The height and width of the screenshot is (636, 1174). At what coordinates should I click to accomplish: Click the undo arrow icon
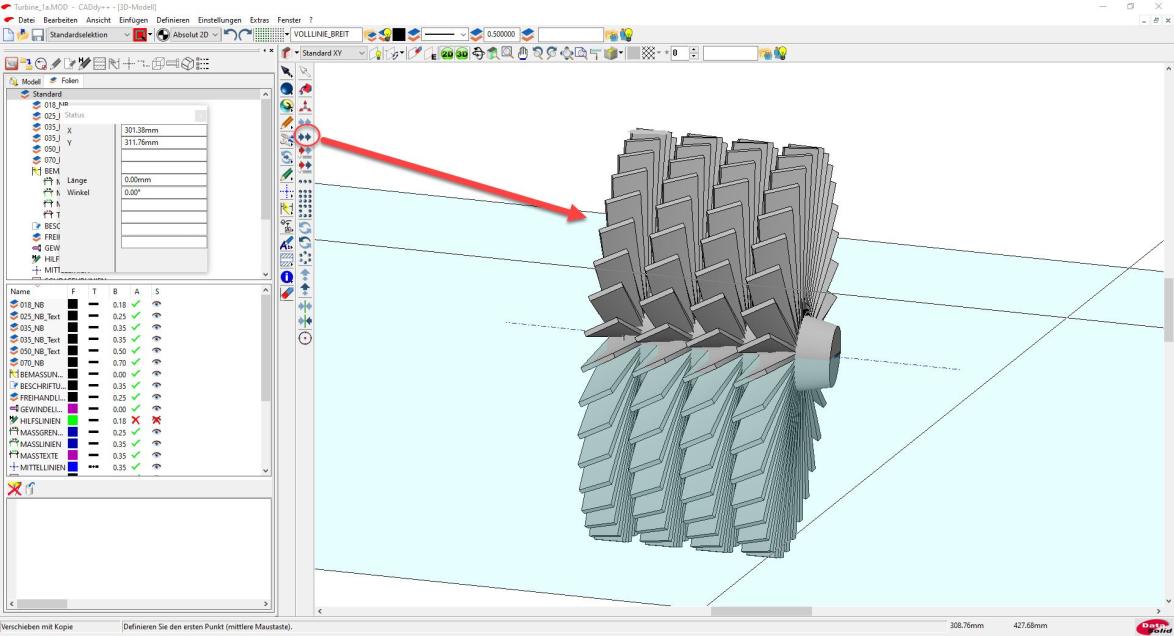click(x=232, y=36)
